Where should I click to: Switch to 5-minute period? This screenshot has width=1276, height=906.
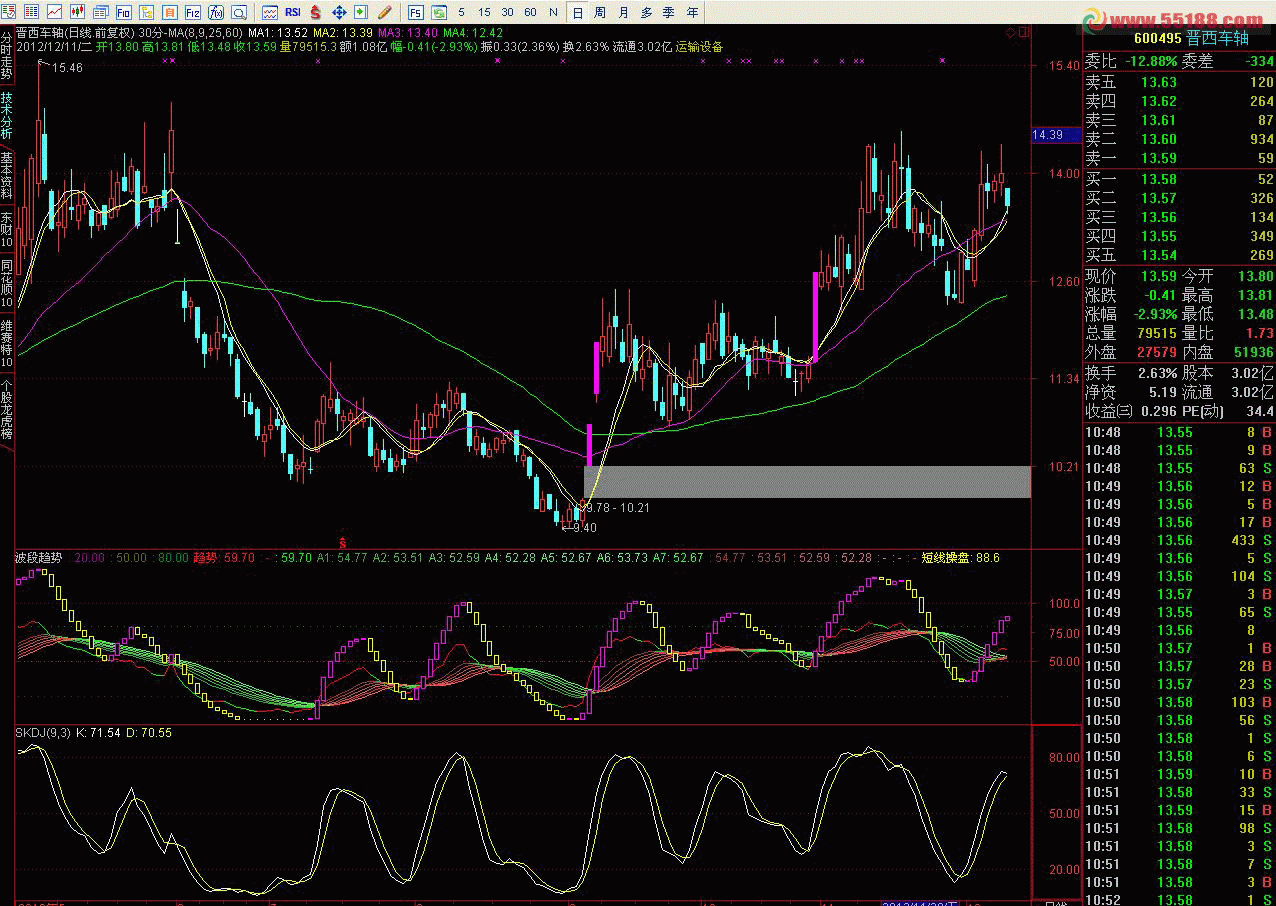[461, 12]
